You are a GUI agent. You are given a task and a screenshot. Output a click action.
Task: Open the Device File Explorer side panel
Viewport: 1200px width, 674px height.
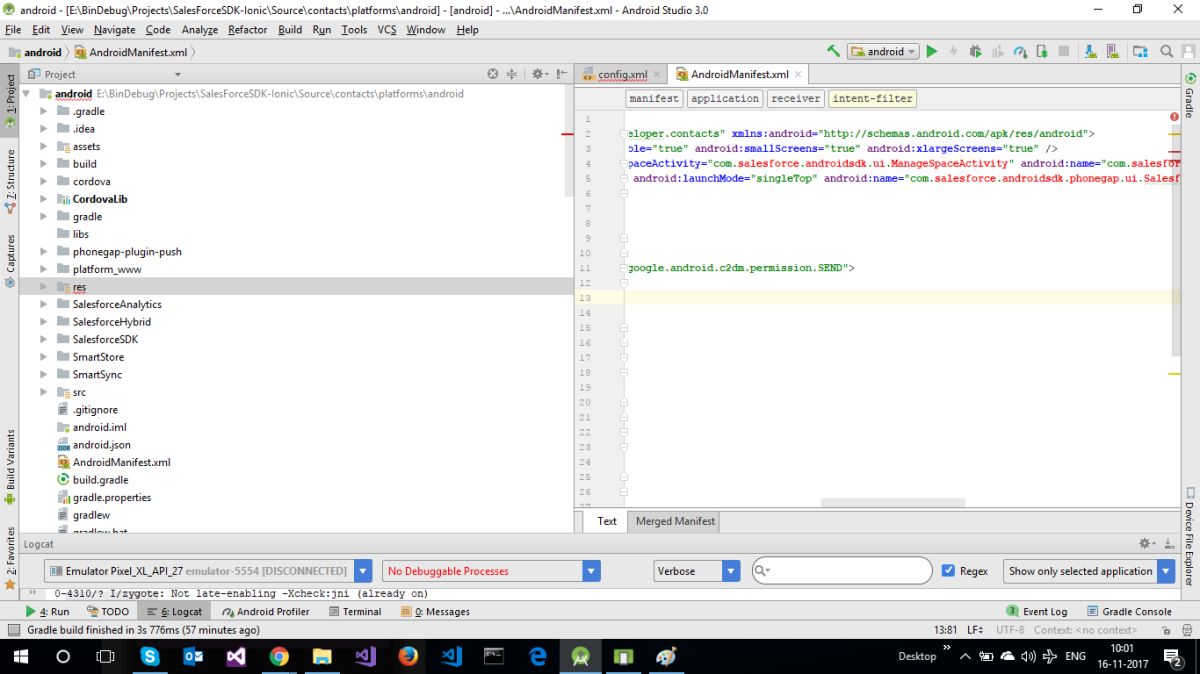click(1190, 536)
